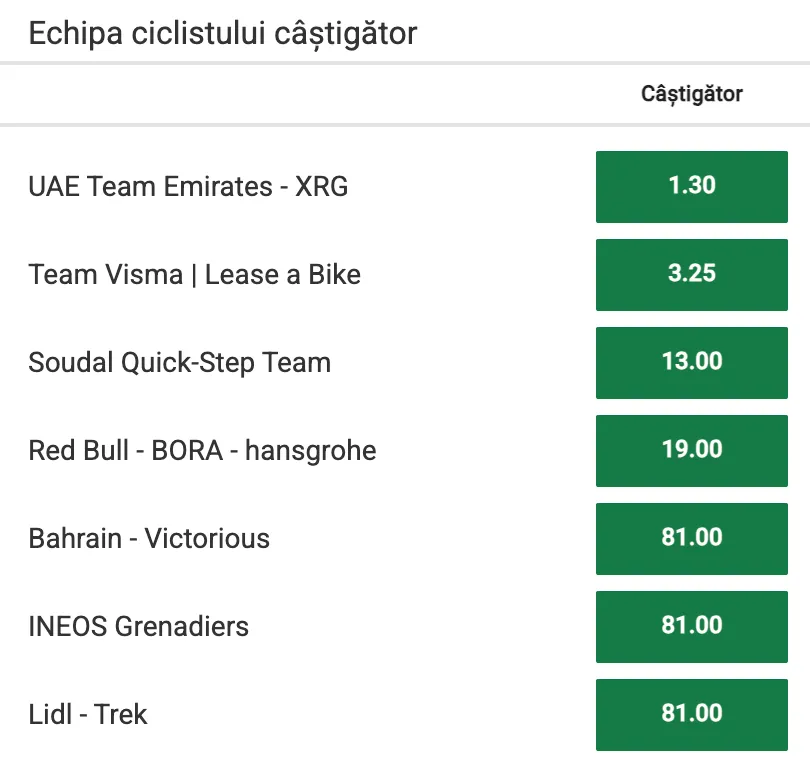810x764 pixels.
Task: Click the divider line below the market title
Action: [x=405, y=63]
